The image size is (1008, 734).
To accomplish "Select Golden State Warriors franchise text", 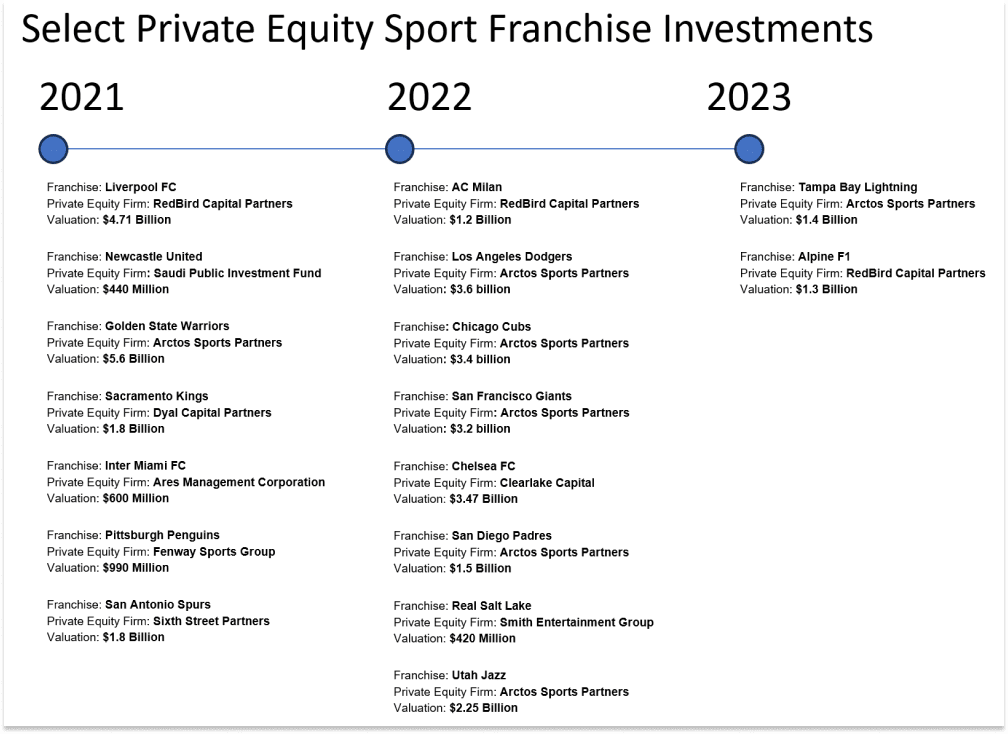I will pos(167,326).
